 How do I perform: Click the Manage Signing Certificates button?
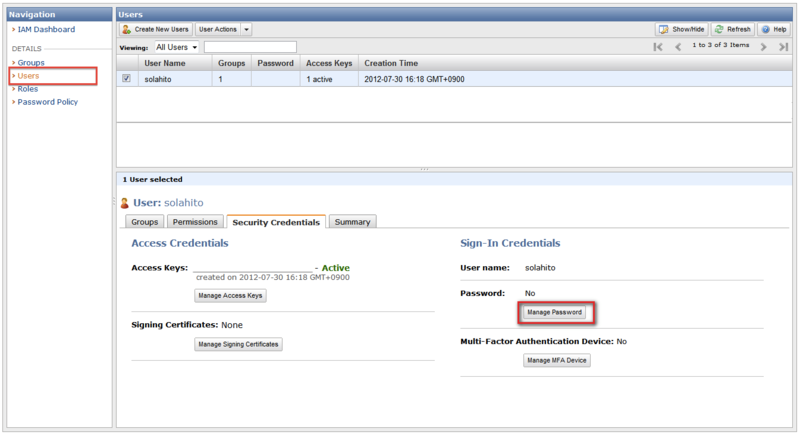238,345
